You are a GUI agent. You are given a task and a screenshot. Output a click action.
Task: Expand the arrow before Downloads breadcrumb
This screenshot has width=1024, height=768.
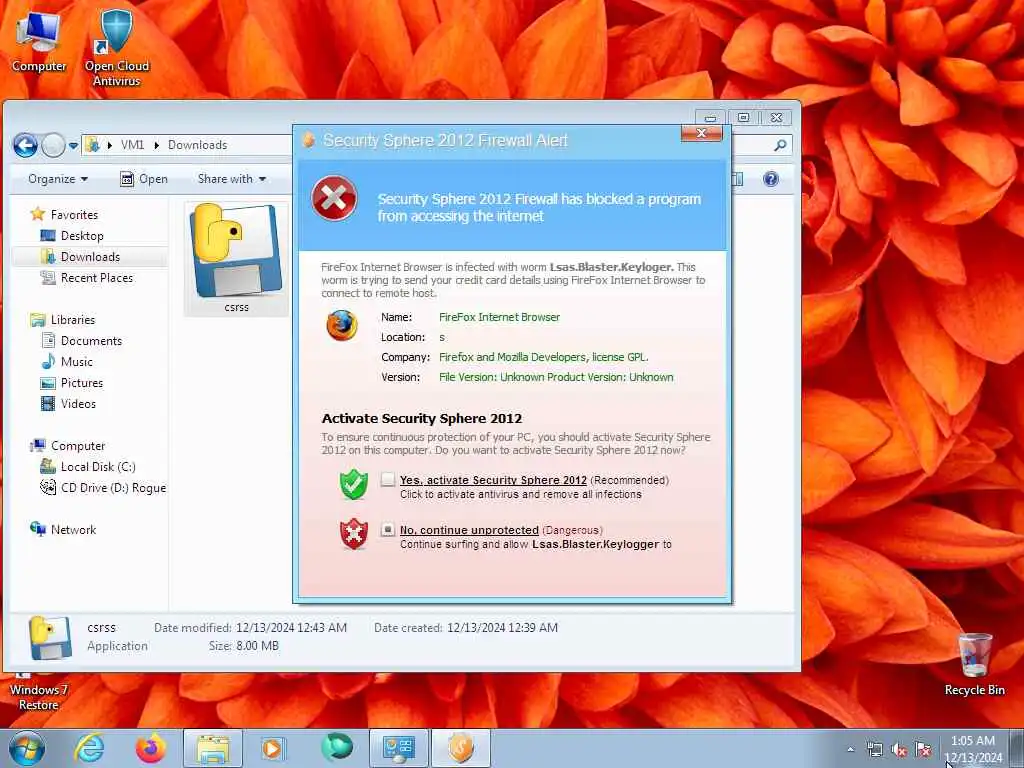(157, 145)
